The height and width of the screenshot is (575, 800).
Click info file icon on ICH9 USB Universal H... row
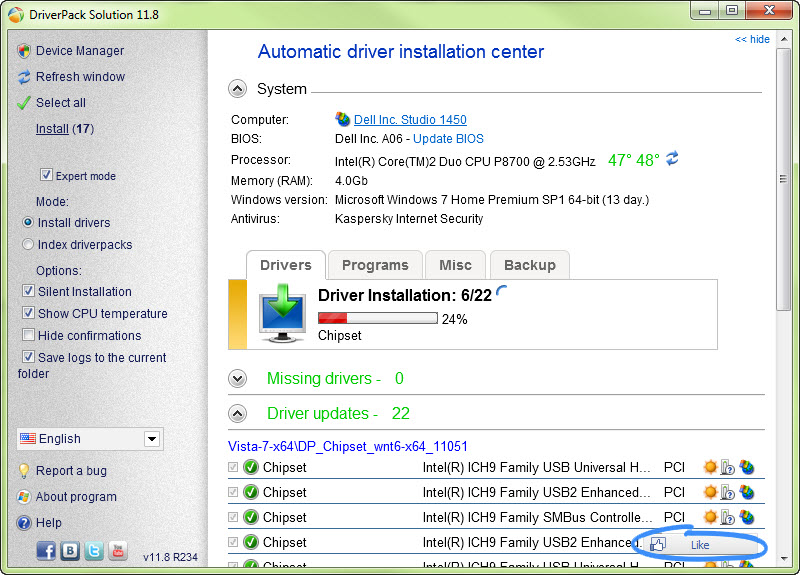[x=728, y=467]
